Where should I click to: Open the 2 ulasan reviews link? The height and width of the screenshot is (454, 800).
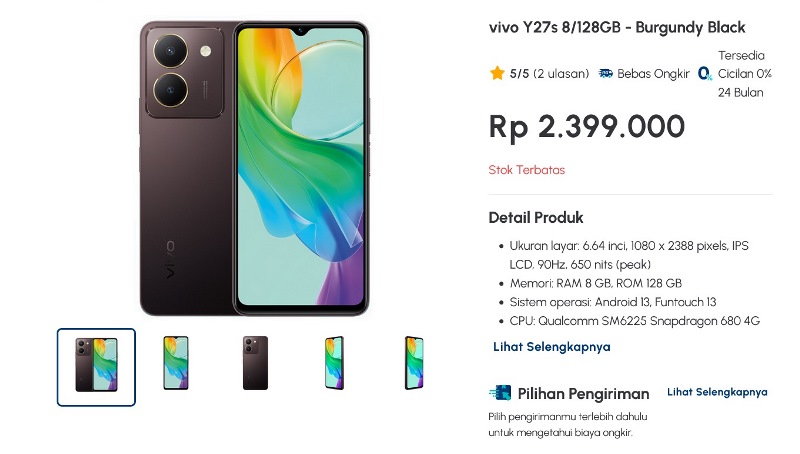tap(561, 73)
